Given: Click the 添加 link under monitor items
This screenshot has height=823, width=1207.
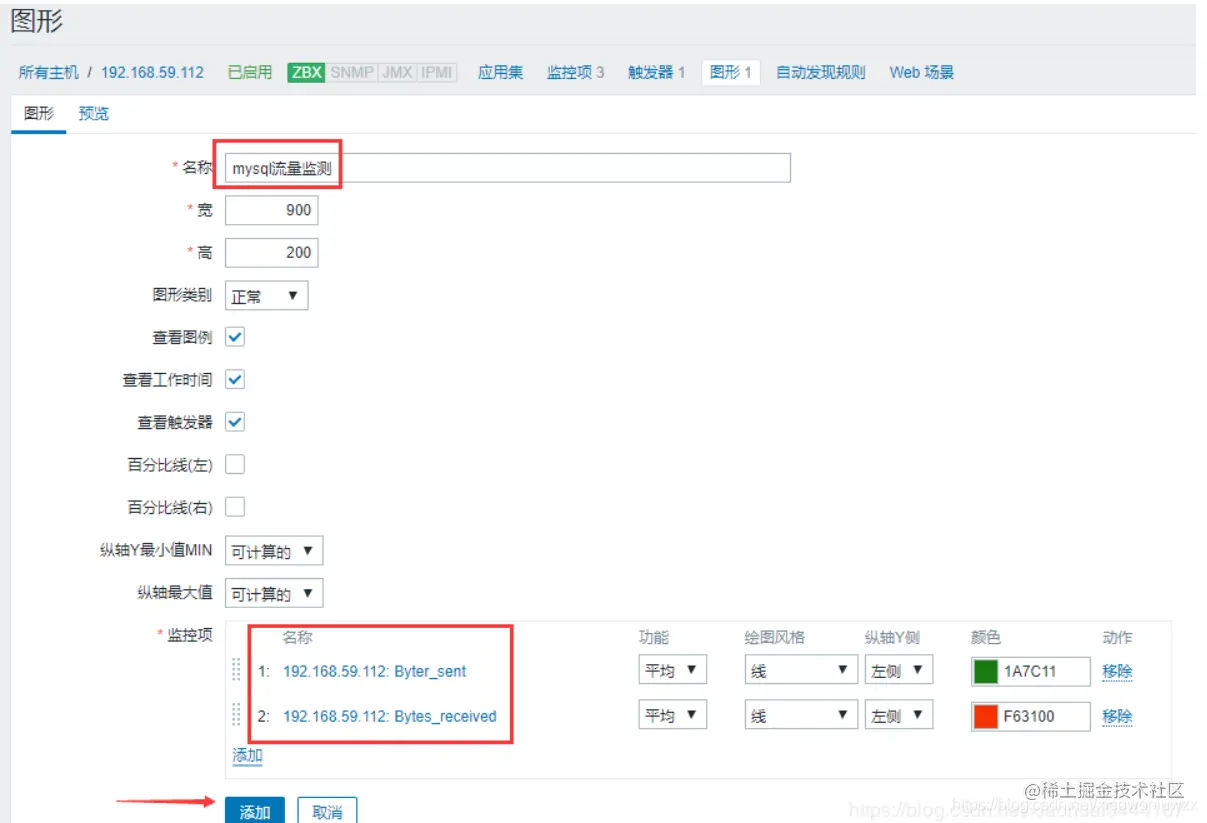Looking at the screenshot, I should tap(247, 755).
